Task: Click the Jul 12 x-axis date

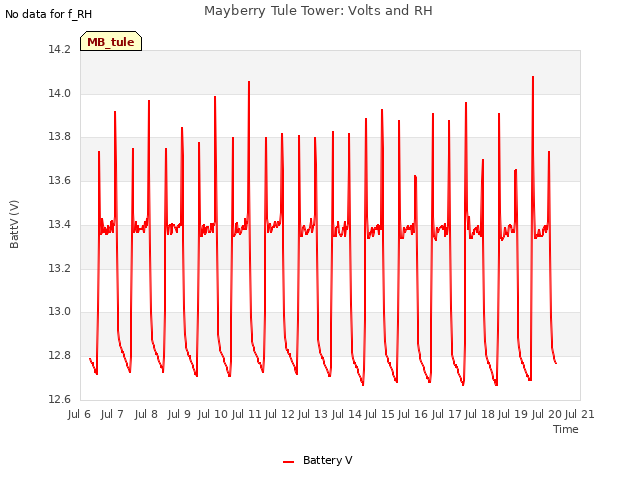Action: coord(280,414)
